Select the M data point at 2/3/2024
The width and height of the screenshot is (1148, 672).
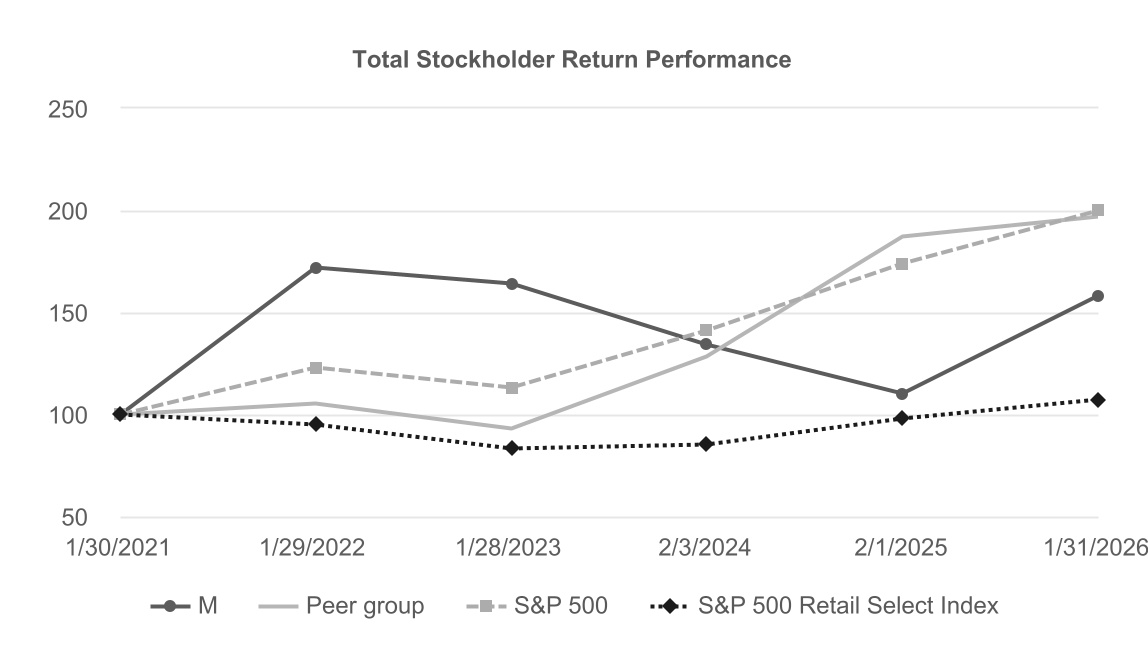(706, 344)
